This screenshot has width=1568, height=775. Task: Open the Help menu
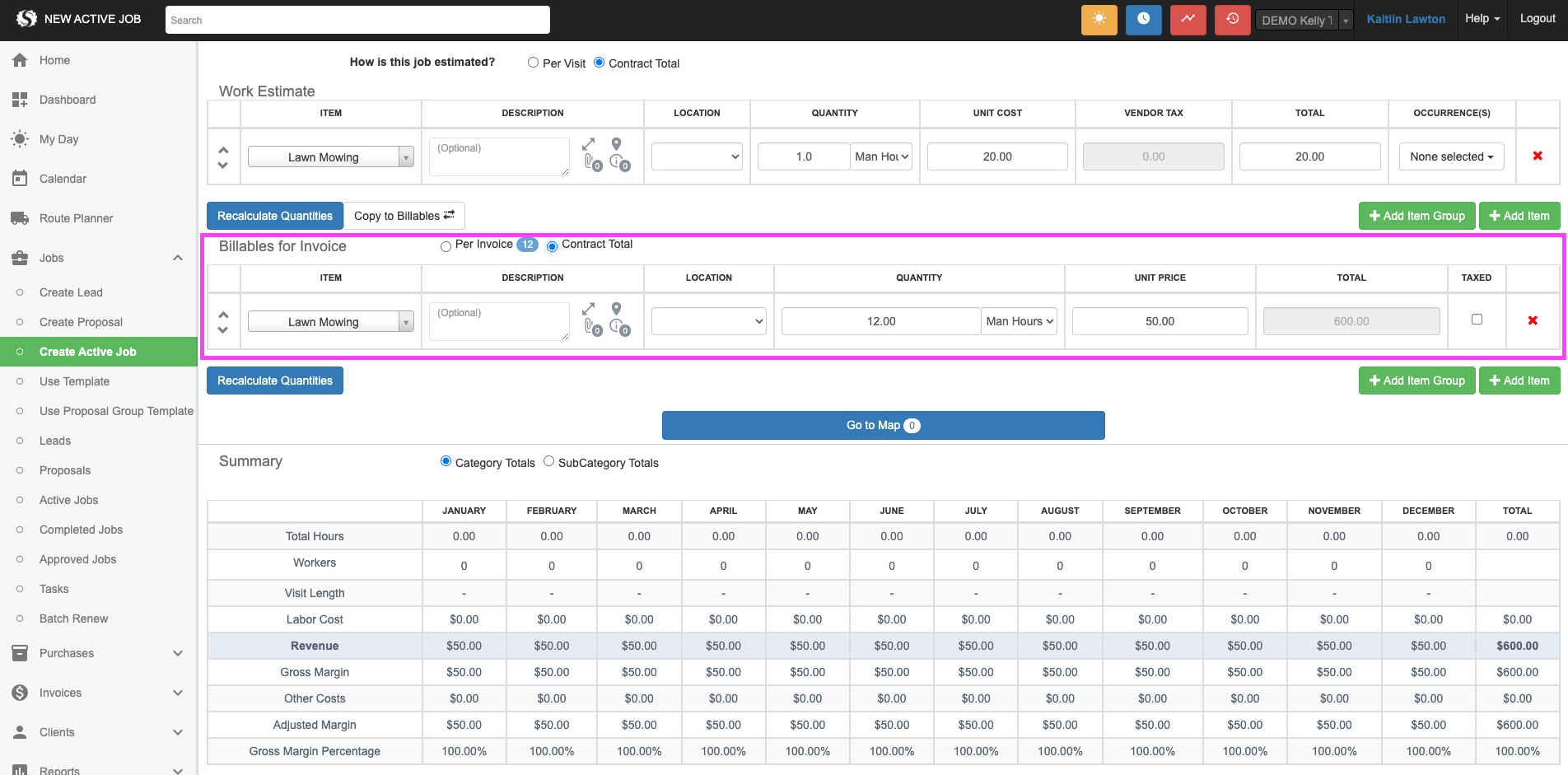1482,19
